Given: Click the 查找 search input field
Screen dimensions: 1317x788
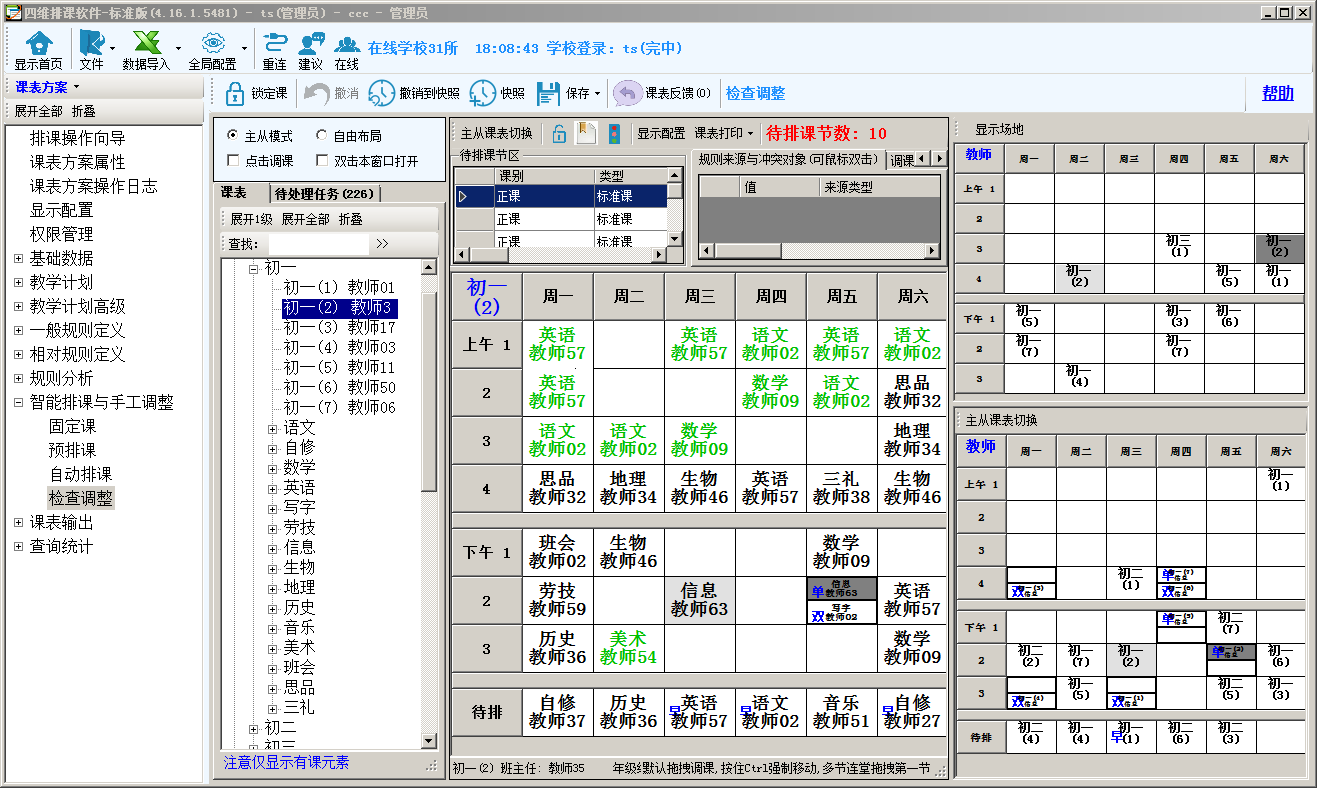Looking at the screenshot, I should pyautogui.click(x=318, y=243).
